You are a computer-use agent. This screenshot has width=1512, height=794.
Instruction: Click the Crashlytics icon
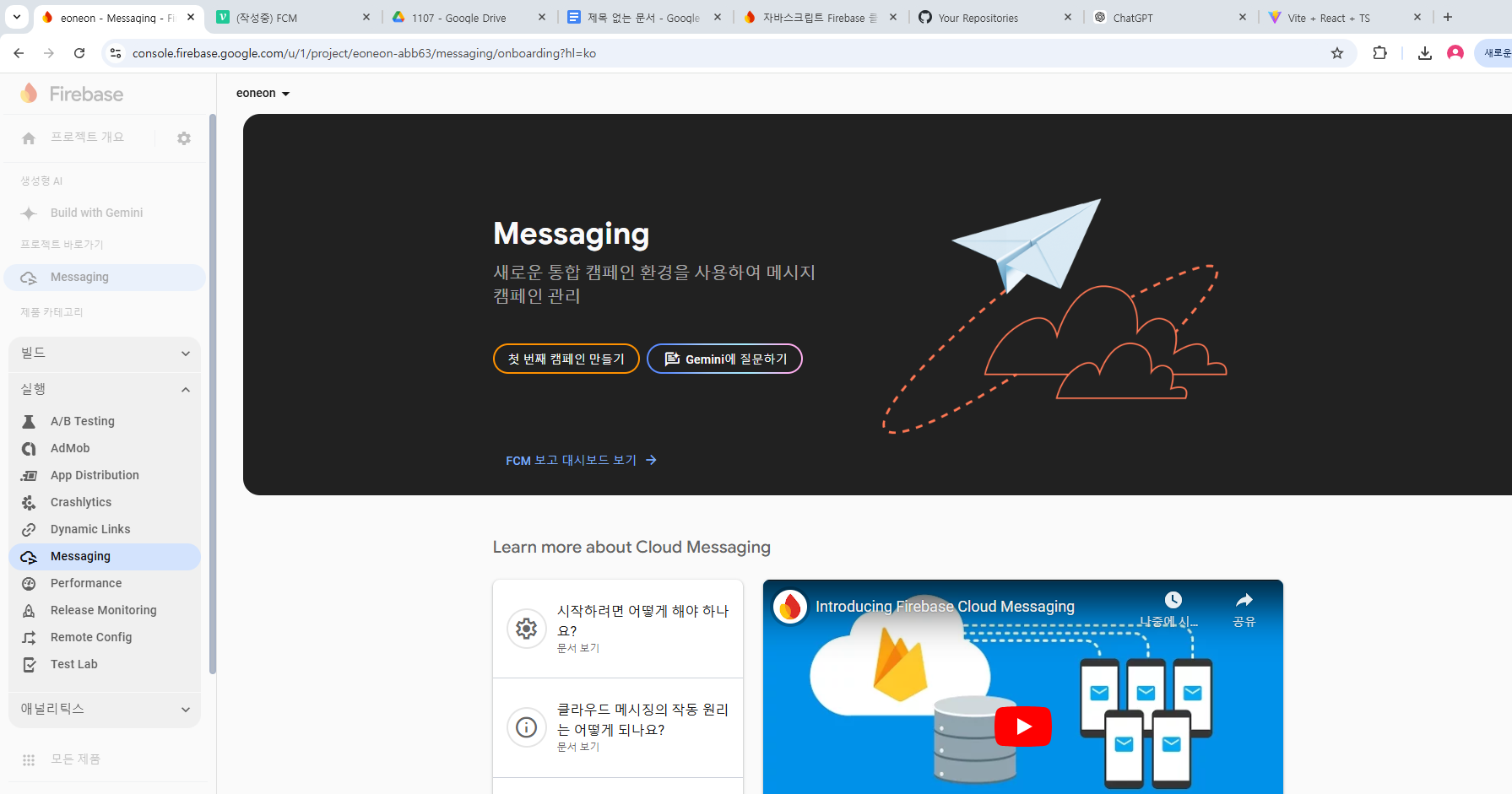click(x=29, y=503)
